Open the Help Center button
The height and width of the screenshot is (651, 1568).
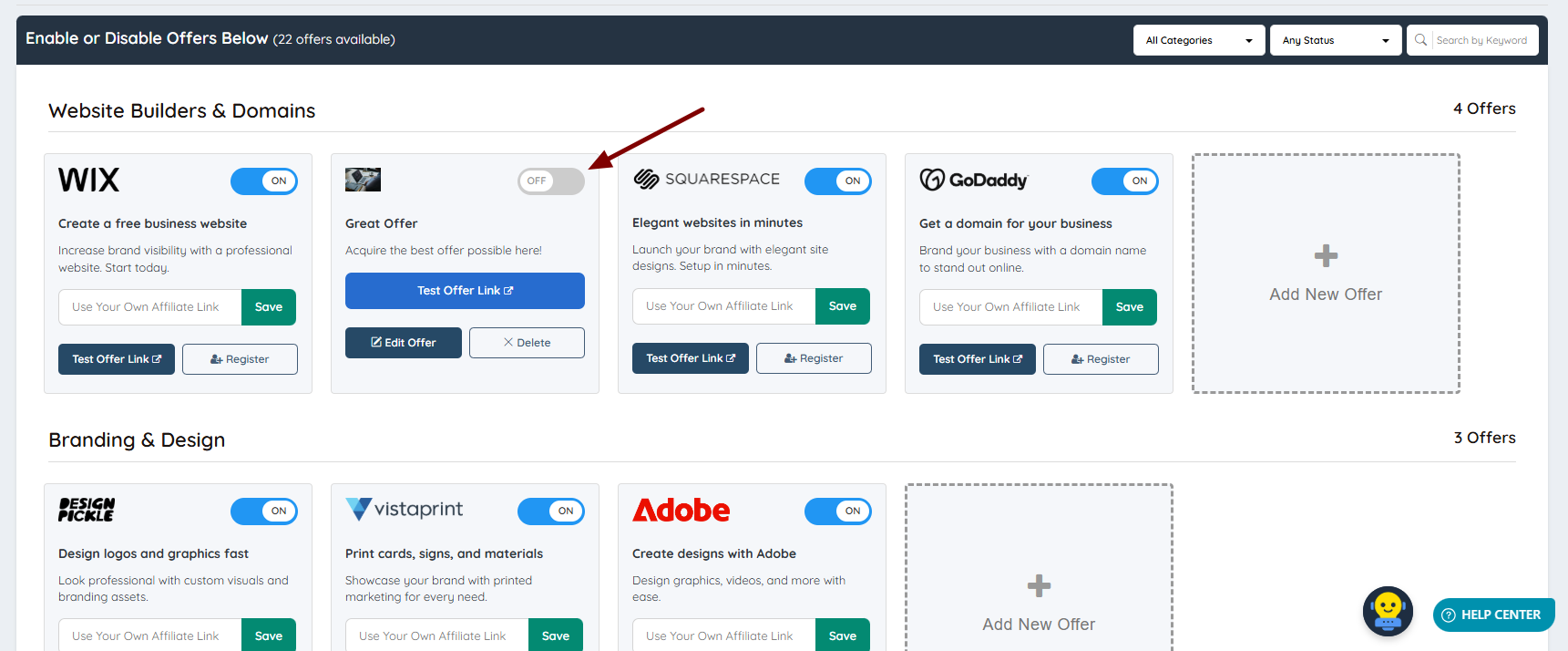(x=1493, y=615)
